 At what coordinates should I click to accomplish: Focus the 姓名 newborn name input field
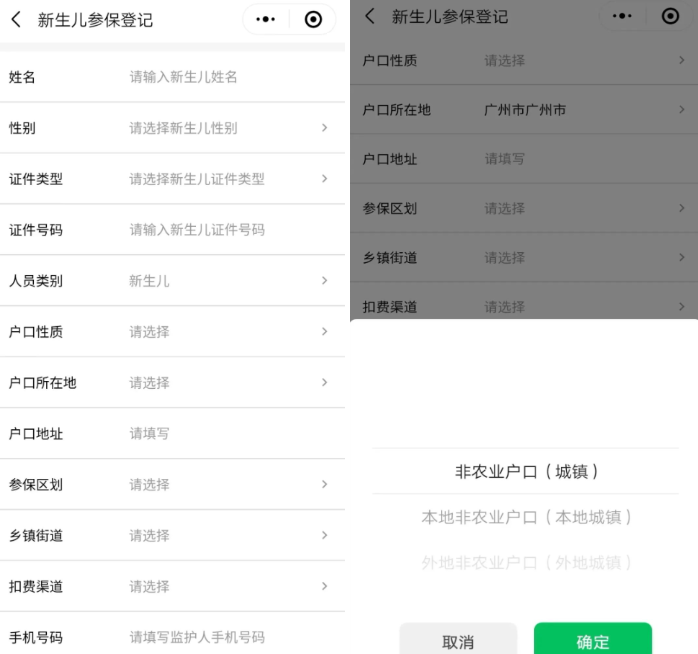228,77
